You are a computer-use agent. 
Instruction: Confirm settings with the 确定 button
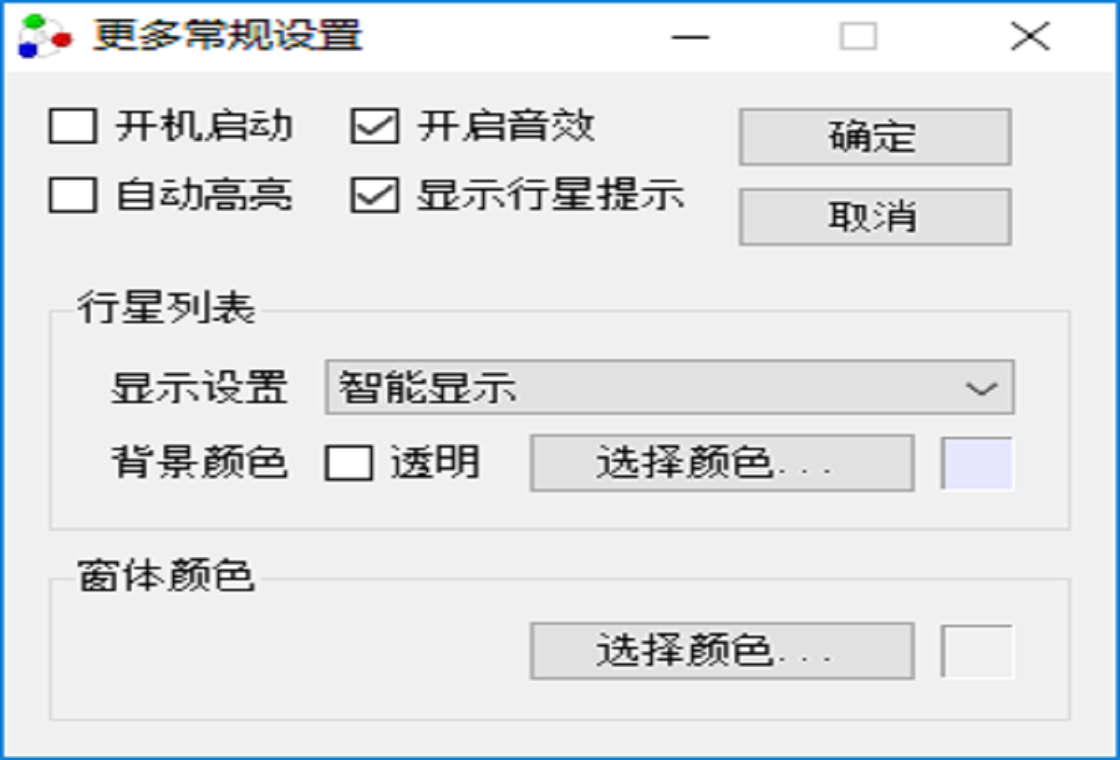click(x=875, y=136)
